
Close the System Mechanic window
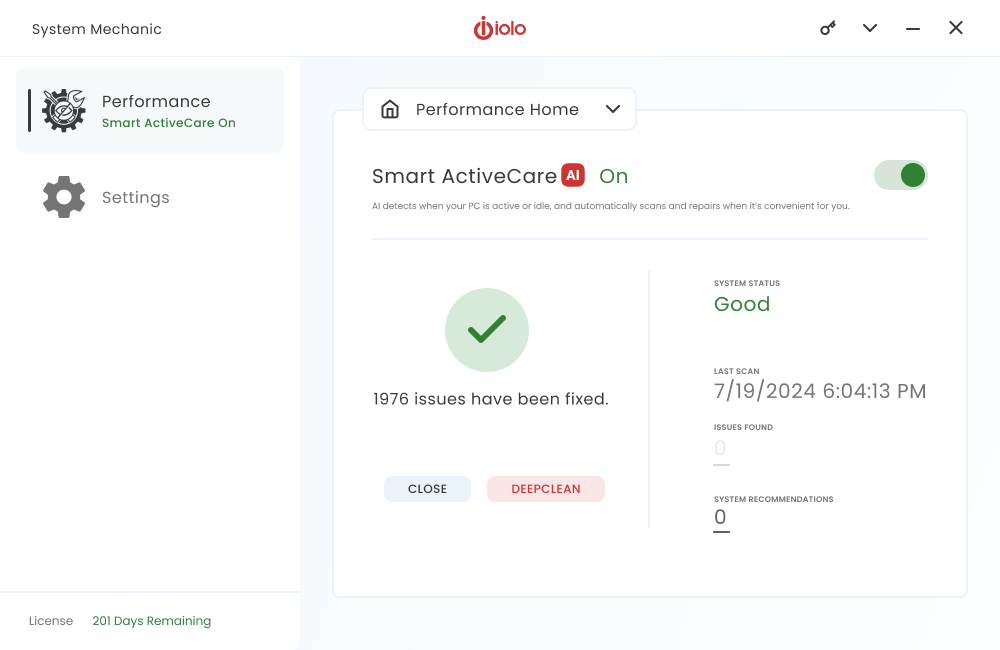955,27
